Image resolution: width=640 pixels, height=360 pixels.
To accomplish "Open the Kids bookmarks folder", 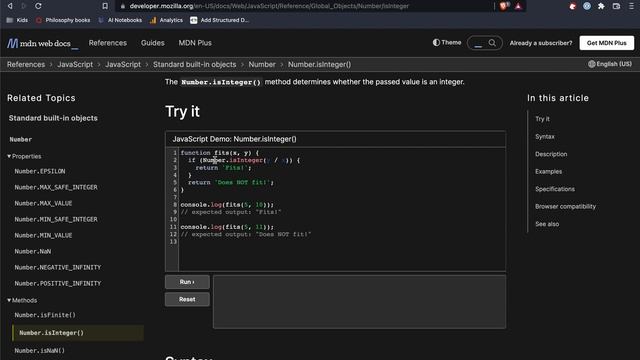I will (x=17, y=20).
